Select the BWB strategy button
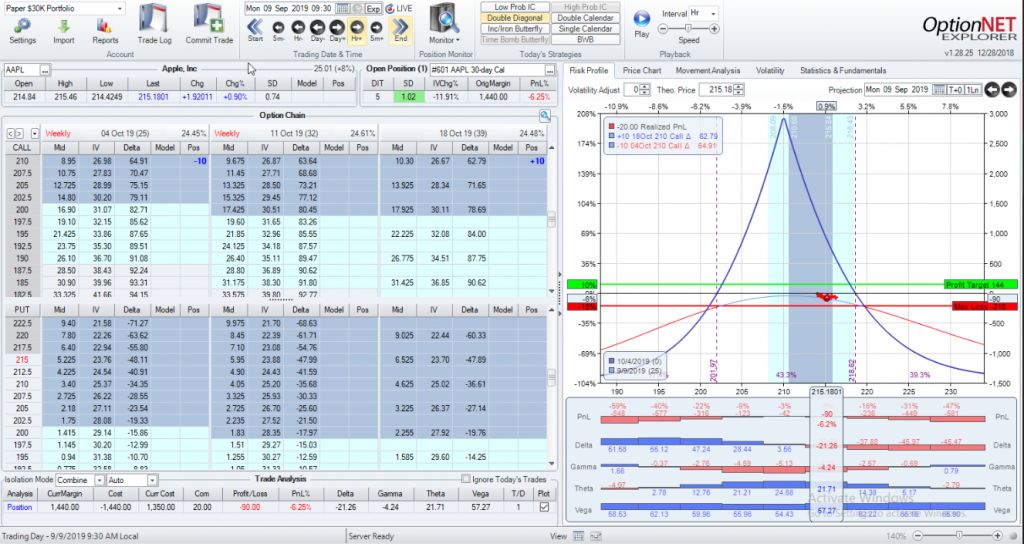Image resolution: width=1024 pixels, height=544 pixels. (x=585, y=39)
